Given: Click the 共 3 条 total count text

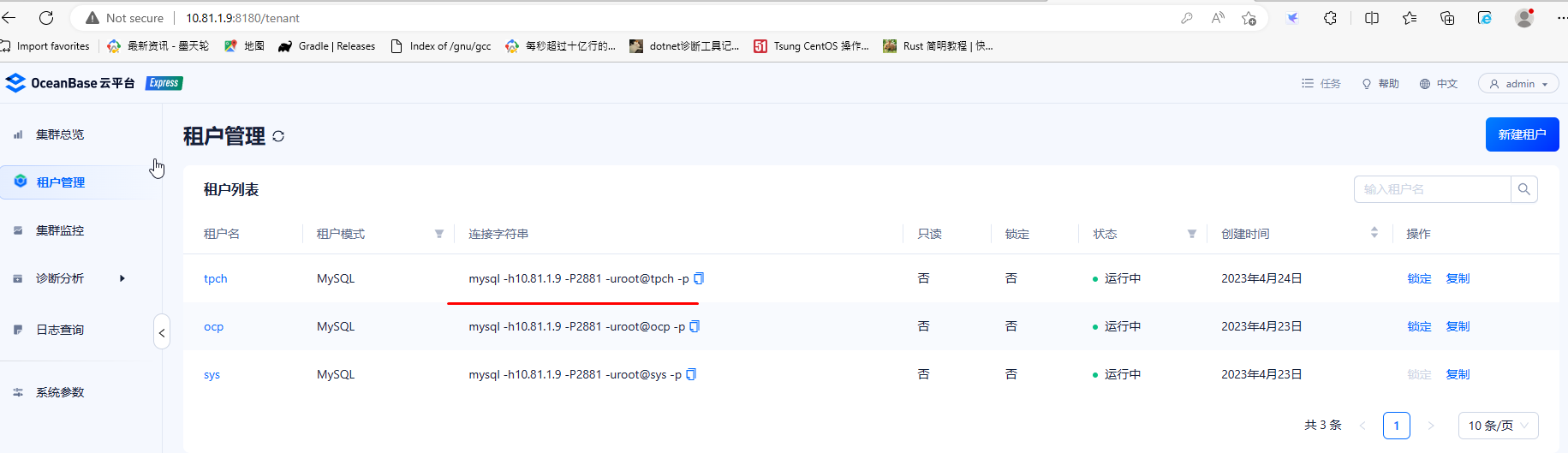Looking at the screenshot, I should (1323, 426).
